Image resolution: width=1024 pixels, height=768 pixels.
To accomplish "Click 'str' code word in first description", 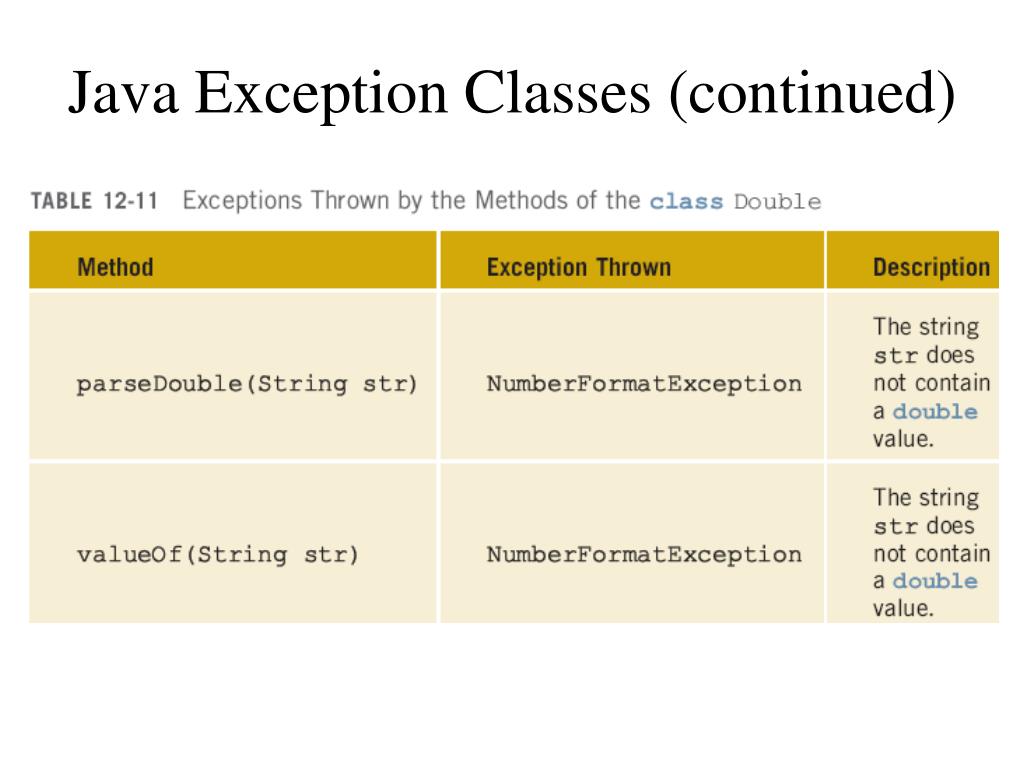I will [x=896, y=356].
